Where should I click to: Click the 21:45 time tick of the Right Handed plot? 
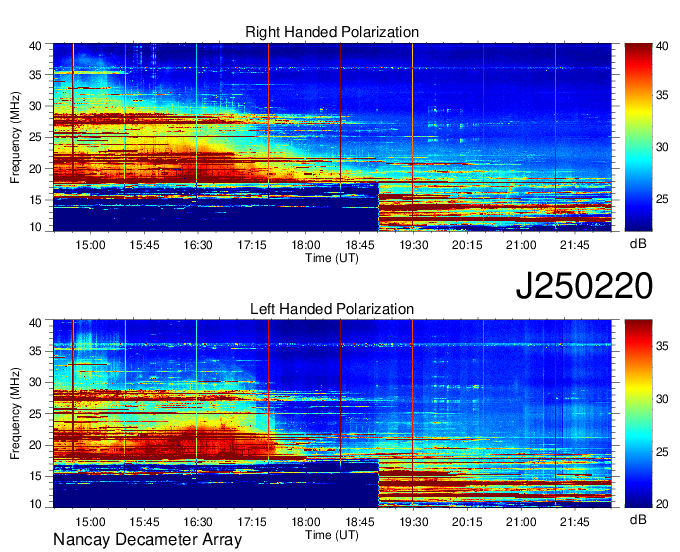575,245
